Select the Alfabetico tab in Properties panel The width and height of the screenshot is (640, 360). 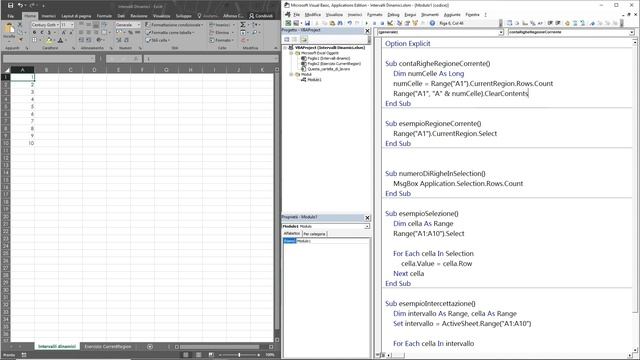click(292, 233)
